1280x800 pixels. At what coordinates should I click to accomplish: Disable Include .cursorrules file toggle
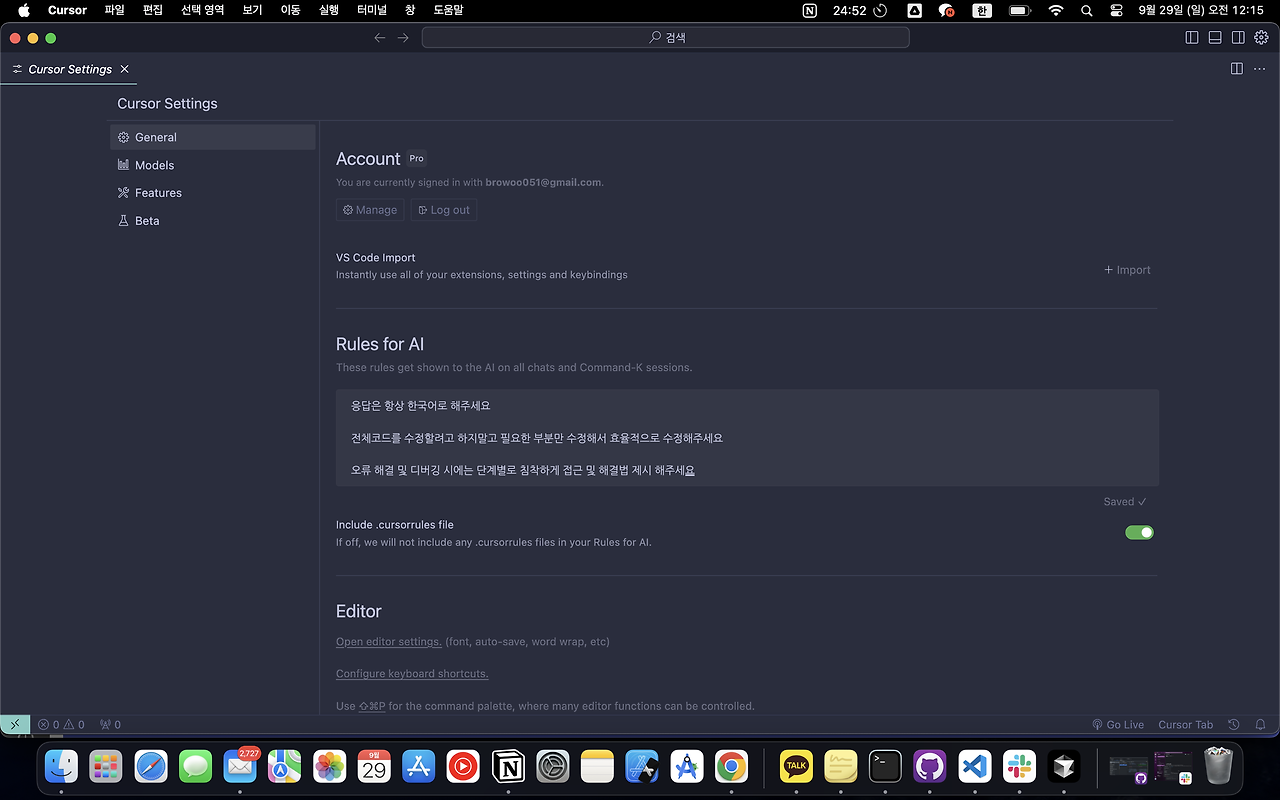1139,532
